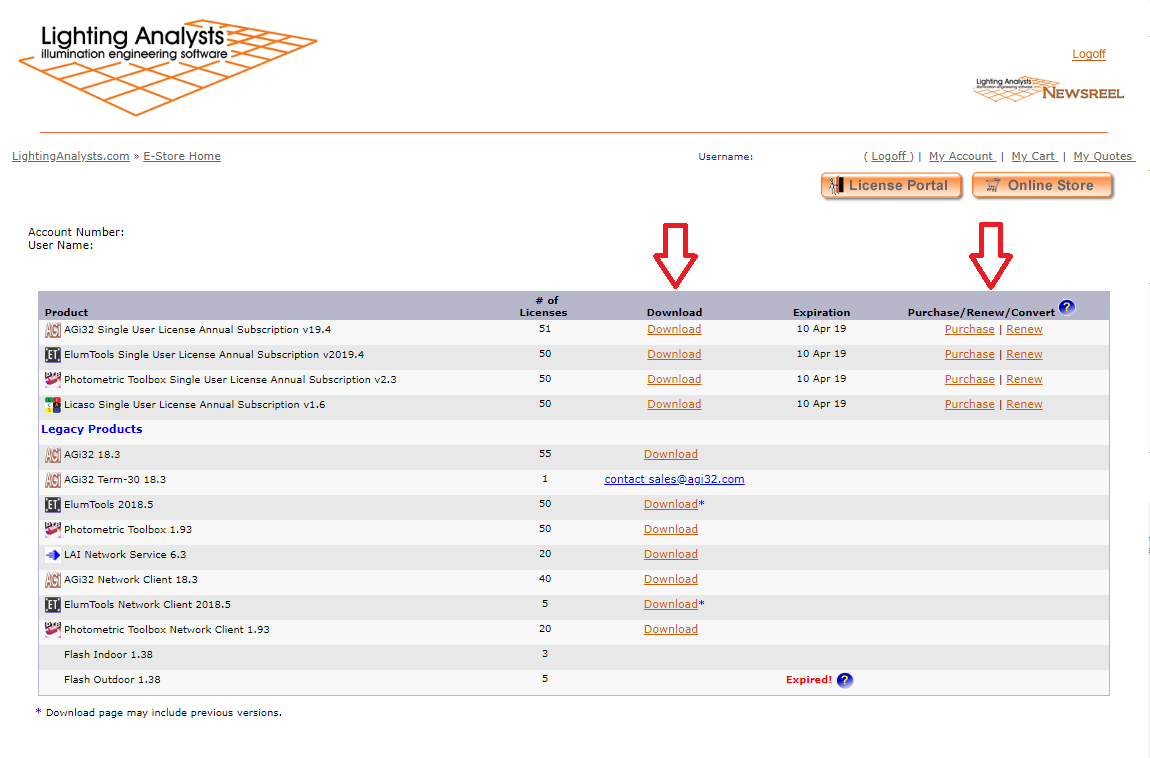Click the top-right Logoff link

coord(1088,54)
